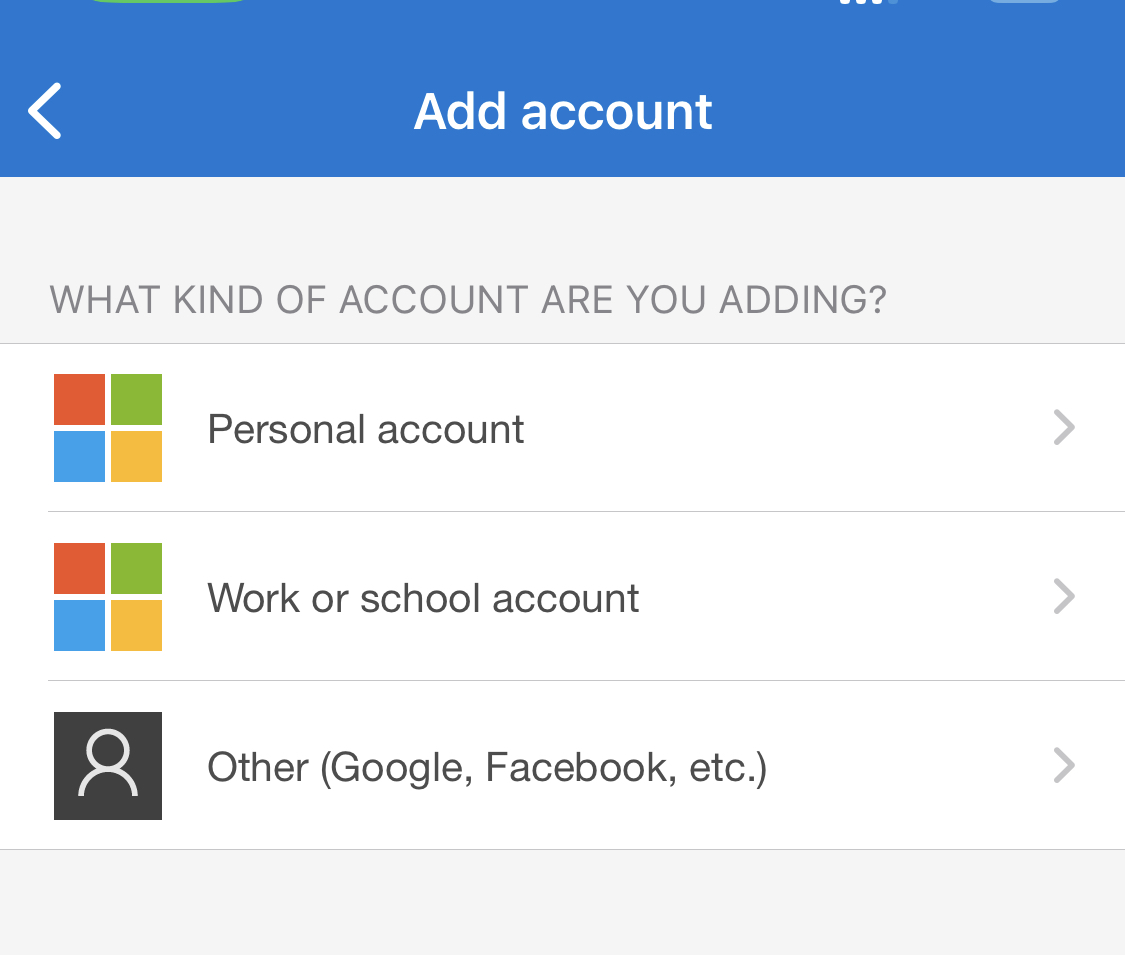The width and height of the screenshot is (1125, 955).
Task: Expand the Work or school account chevron
Action: point(1064,597)
